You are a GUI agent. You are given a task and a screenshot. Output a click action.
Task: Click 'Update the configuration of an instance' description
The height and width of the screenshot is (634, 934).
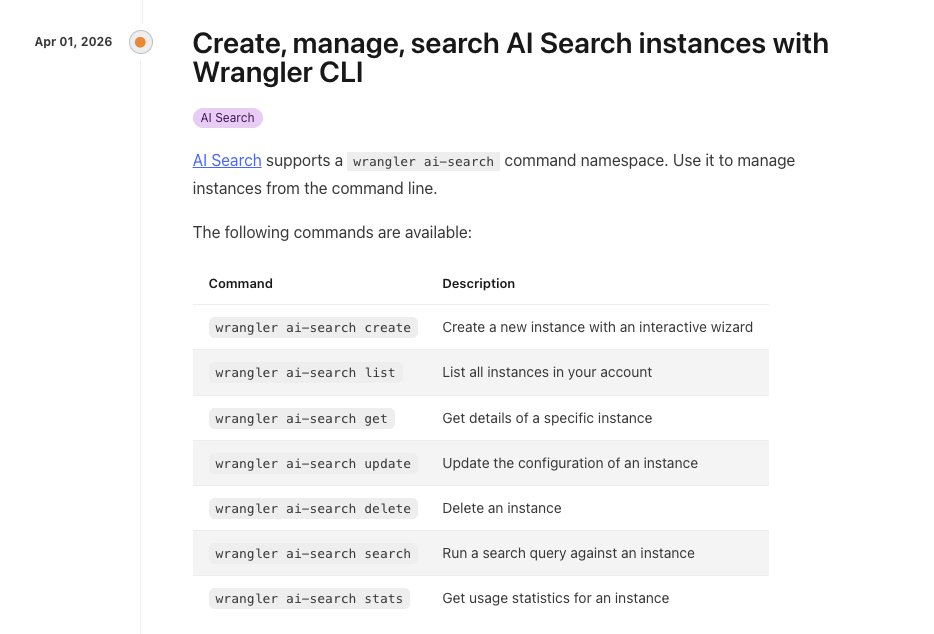(570, 463)
